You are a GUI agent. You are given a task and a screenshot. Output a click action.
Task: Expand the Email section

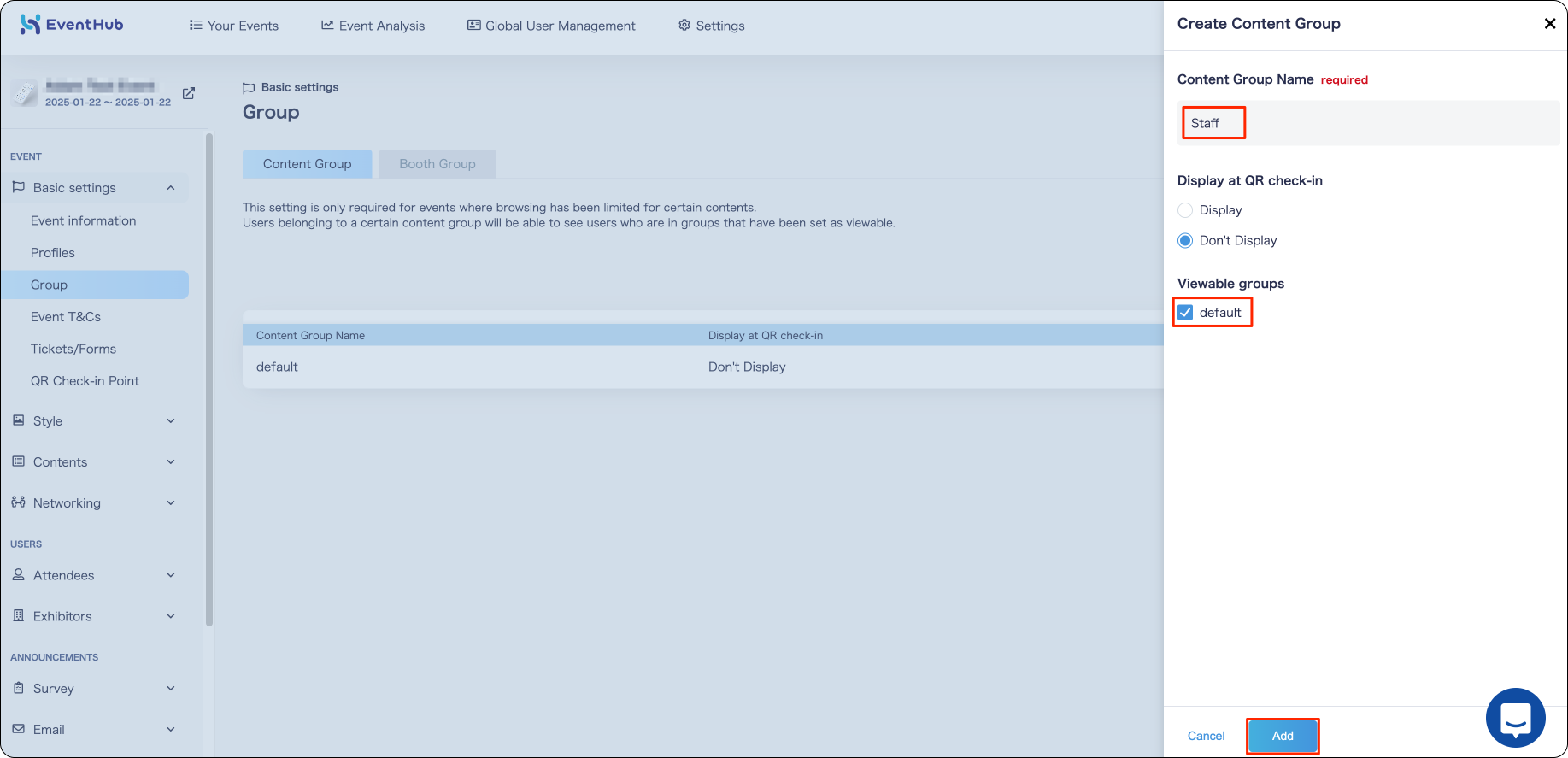[x=171, y=730]
